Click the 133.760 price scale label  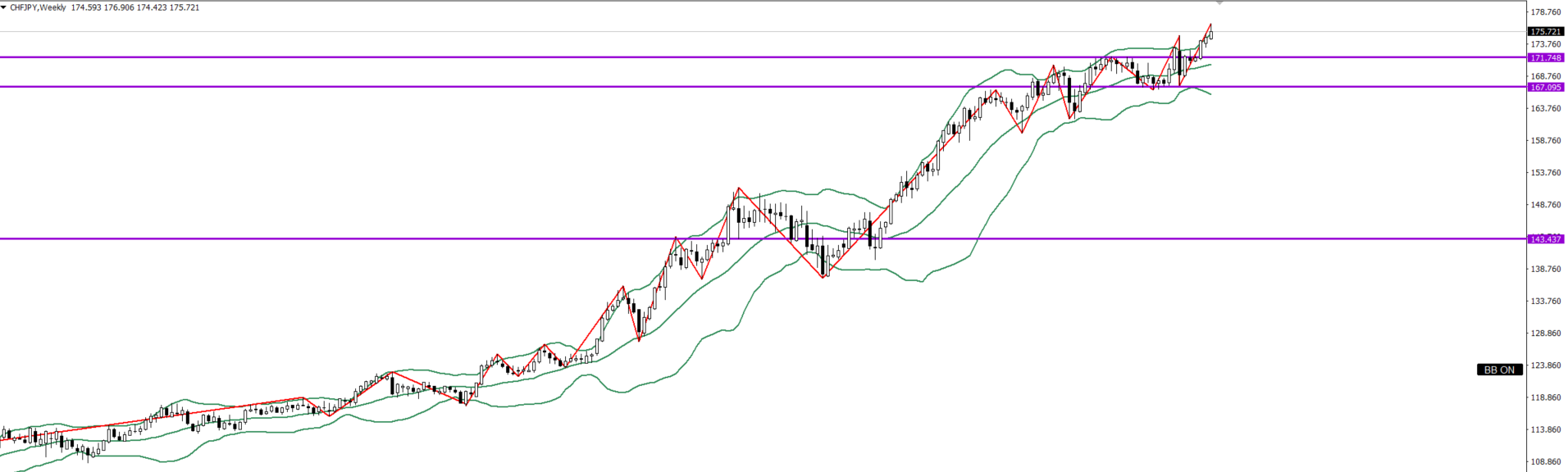[x=1545, y=302]
